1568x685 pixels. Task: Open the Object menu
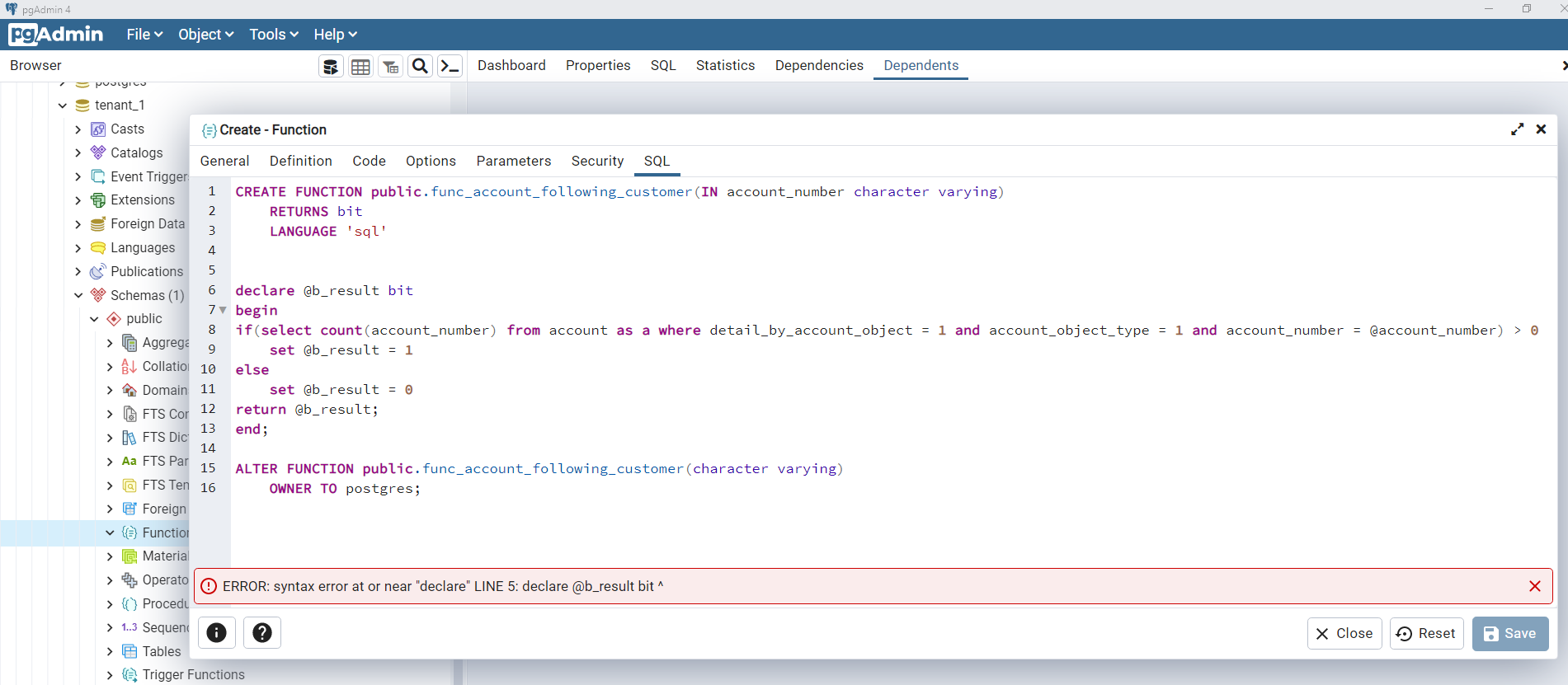point(206,35)
